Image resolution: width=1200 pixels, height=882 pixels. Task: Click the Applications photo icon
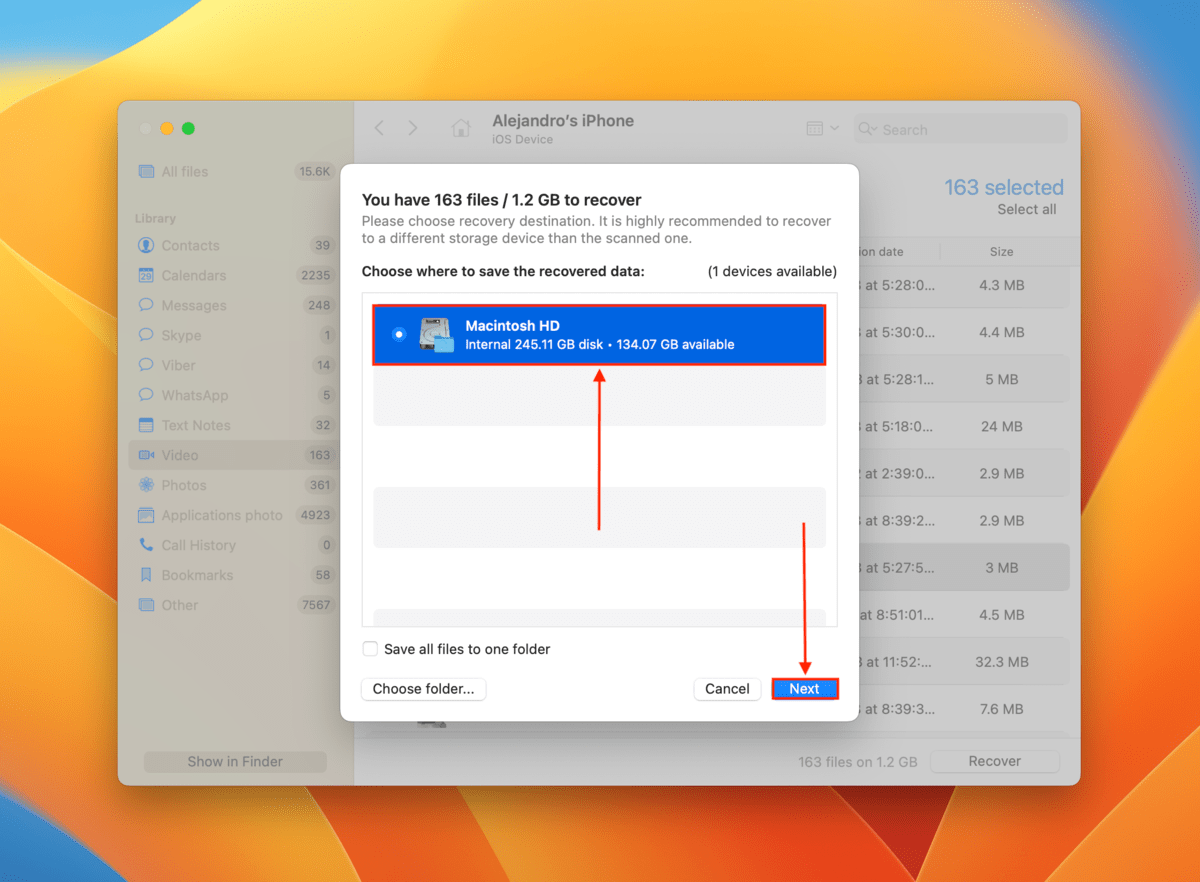coord(146,515)
